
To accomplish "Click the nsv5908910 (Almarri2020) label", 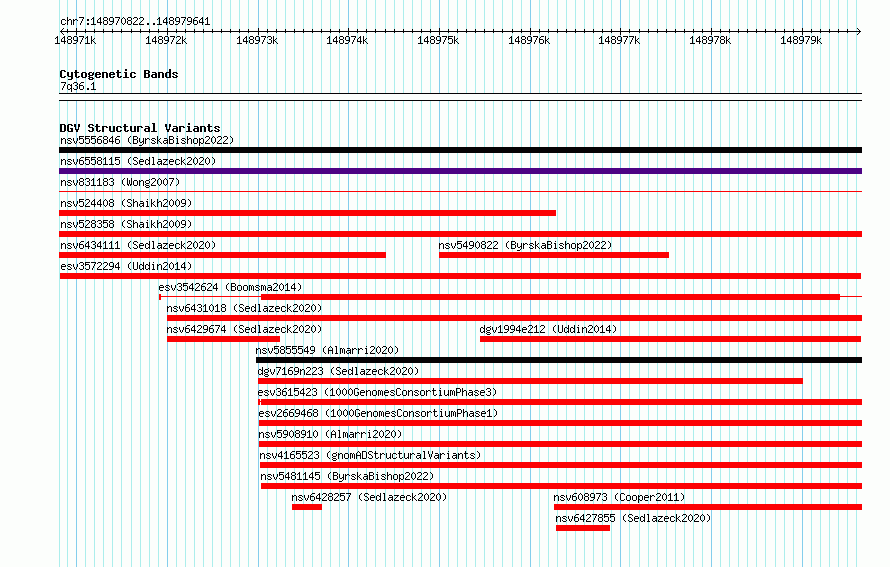I will [x=330, y=434].
